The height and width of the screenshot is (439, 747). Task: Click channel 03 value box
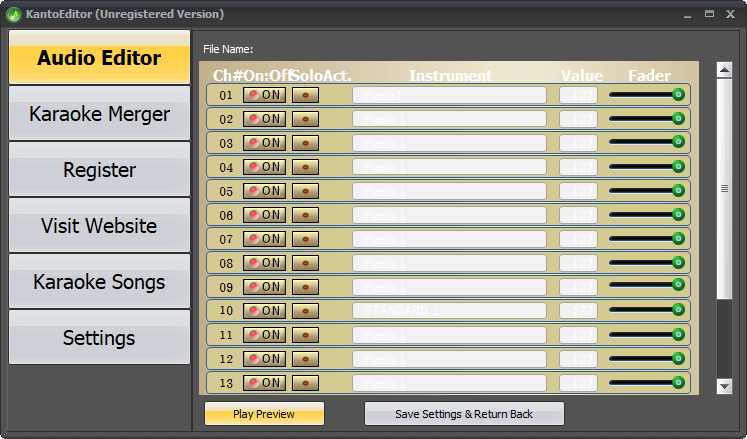[578, 143]
